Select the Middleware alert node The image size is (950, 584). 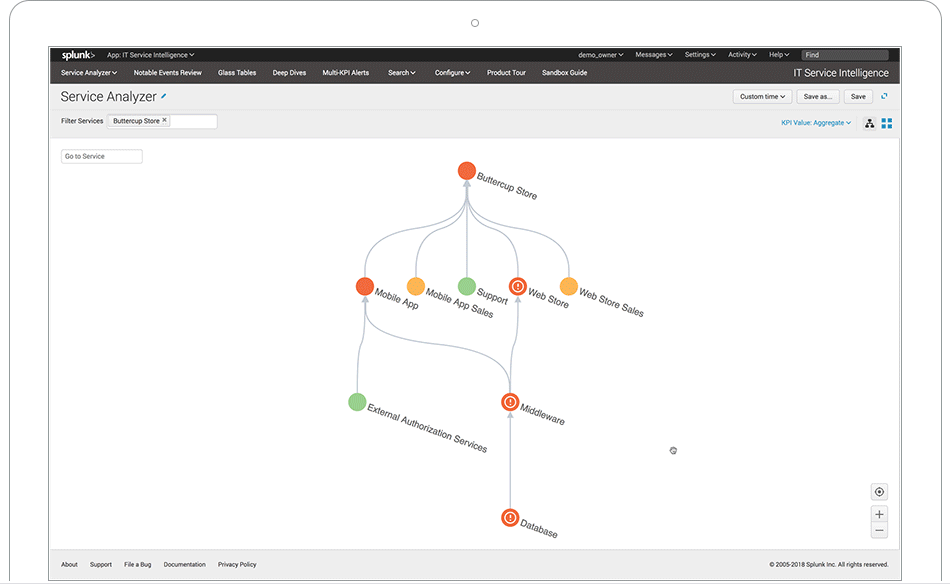point(510,402)
